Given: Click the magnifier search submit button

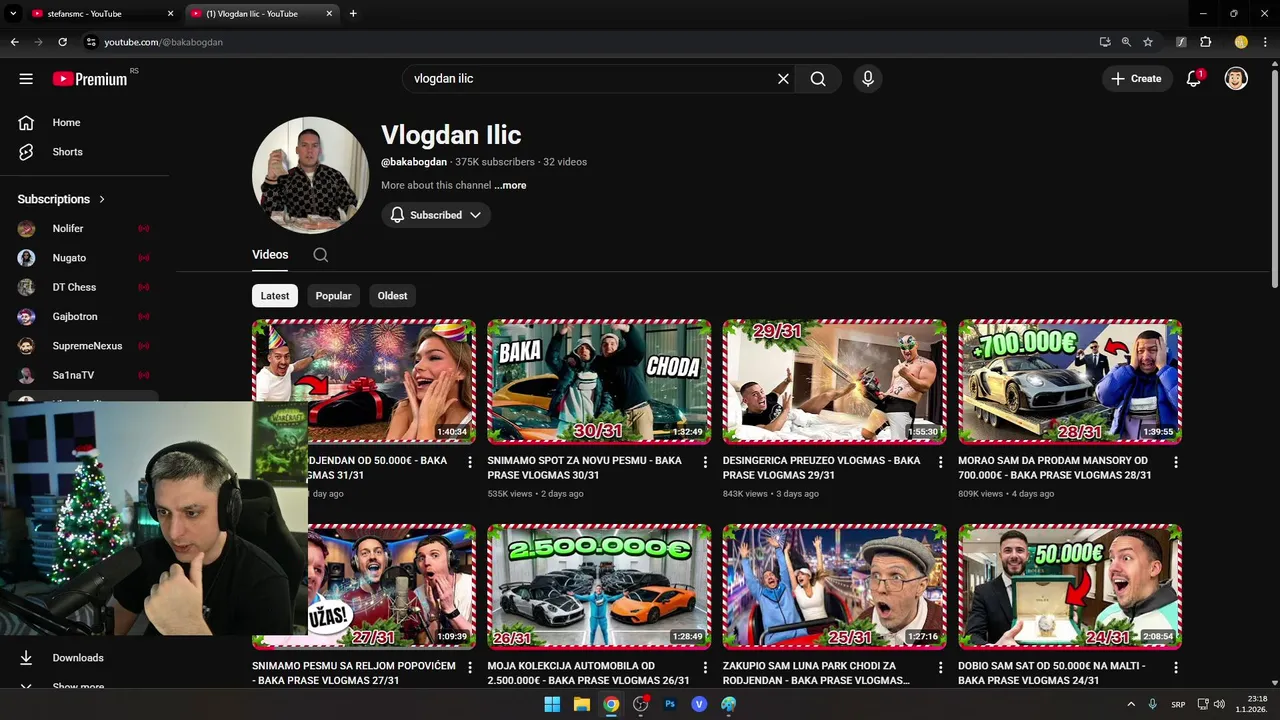Looking at the screenshot, I should coord(818,79).
